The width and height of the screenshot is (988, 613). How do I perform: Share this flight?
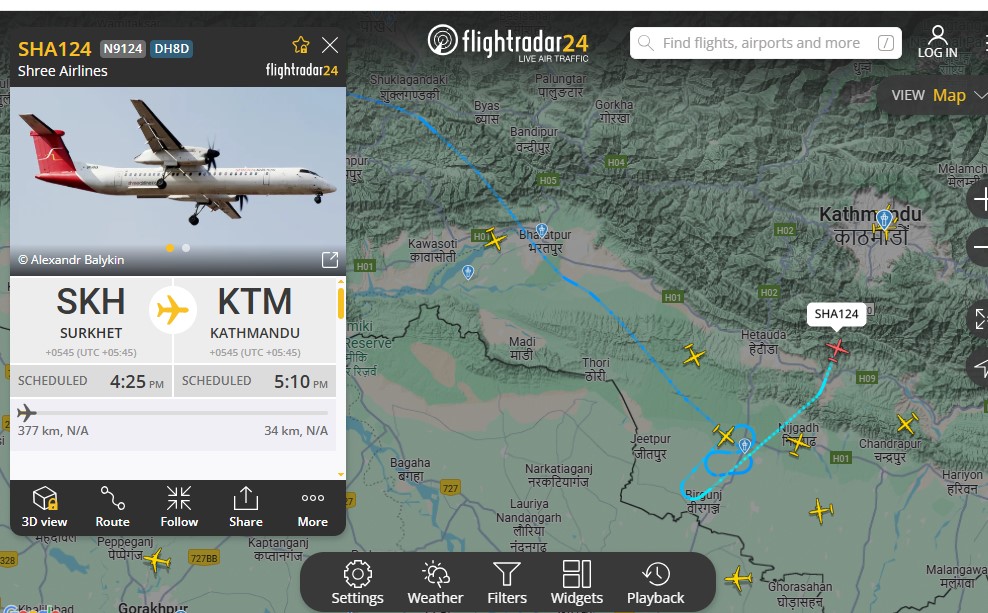pos(246,507)
